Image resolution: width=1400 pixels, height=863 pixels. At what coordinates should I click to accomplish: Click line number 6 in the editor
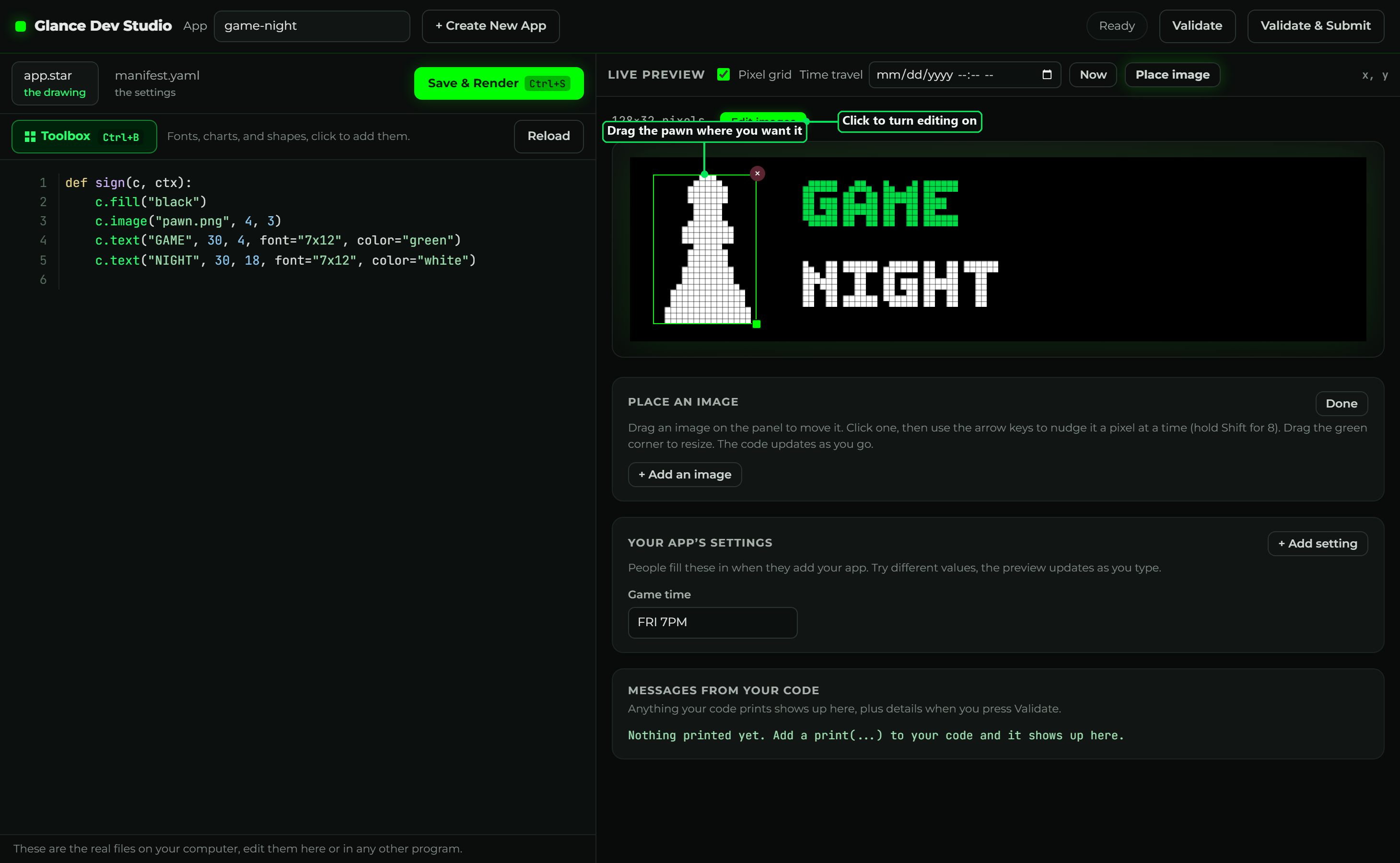[43, 280]
